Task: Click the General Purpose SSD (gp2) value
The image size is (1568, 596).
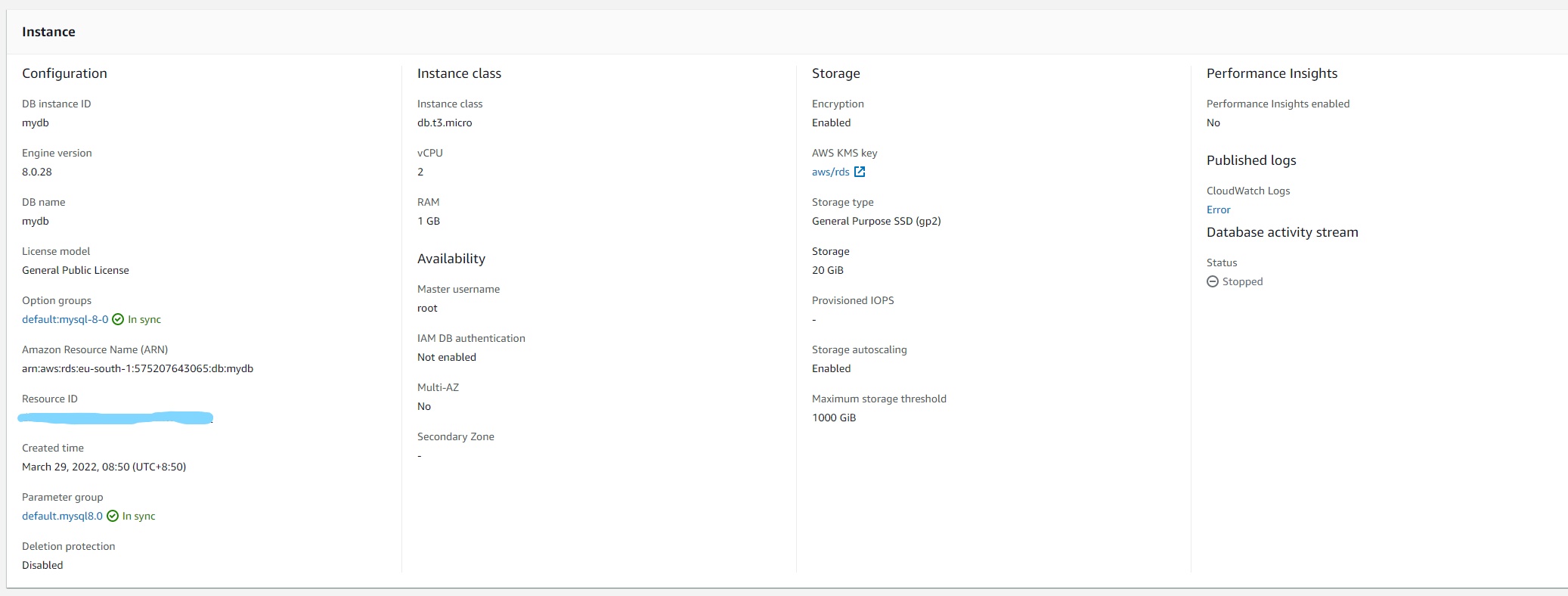Action: [x=876, y=221]
